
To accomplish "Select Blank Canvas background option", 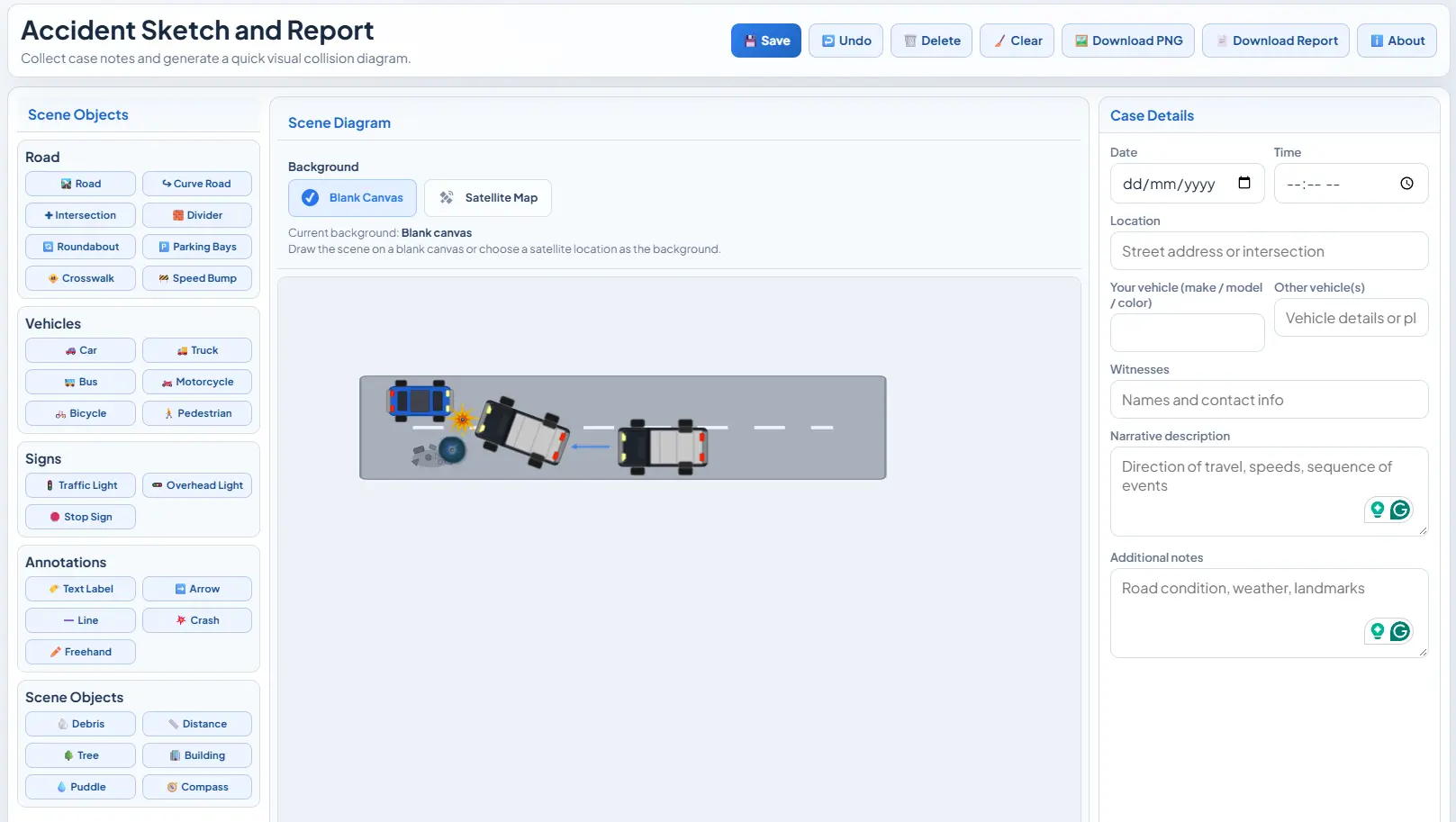I will coord(352,198).
